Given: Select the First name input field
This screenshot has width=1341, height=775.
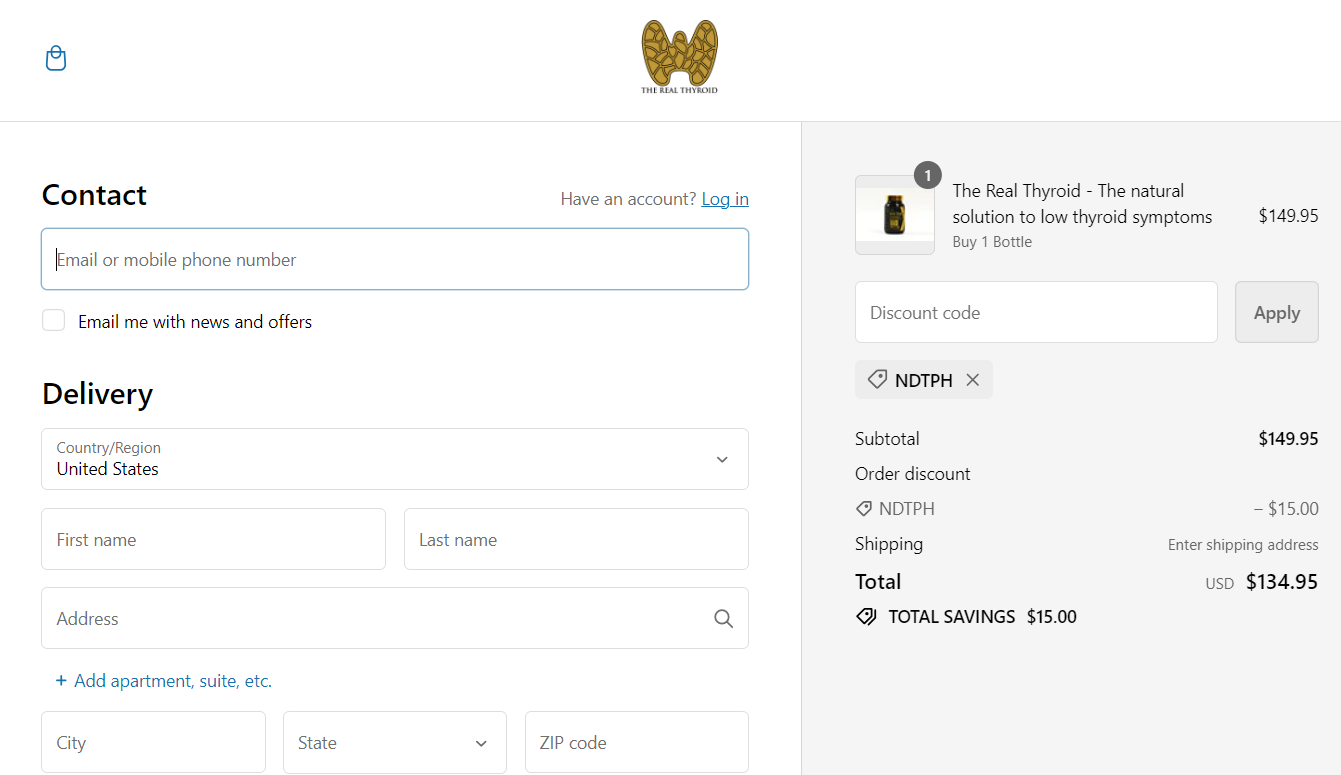Looking at the screenshot, I should click(x=213, y=540).
